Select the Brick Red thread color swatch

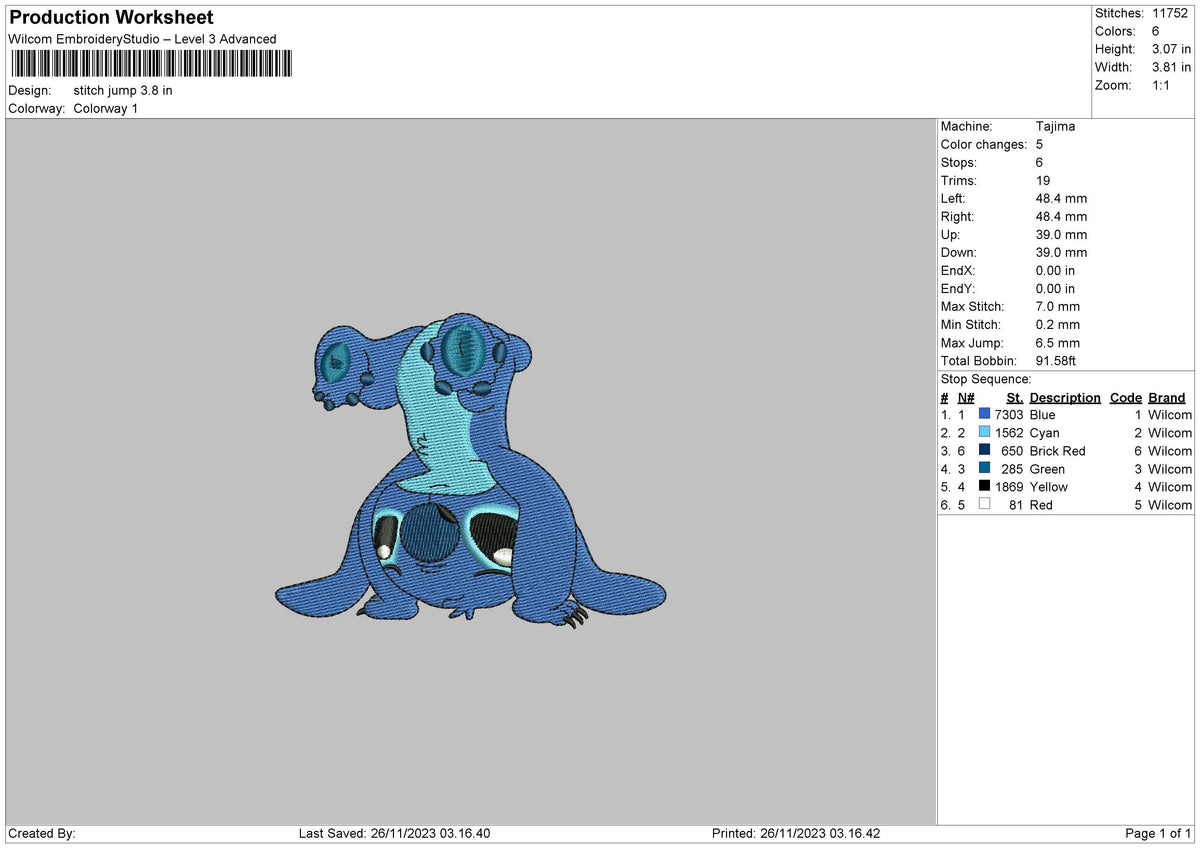coord(986,451)
